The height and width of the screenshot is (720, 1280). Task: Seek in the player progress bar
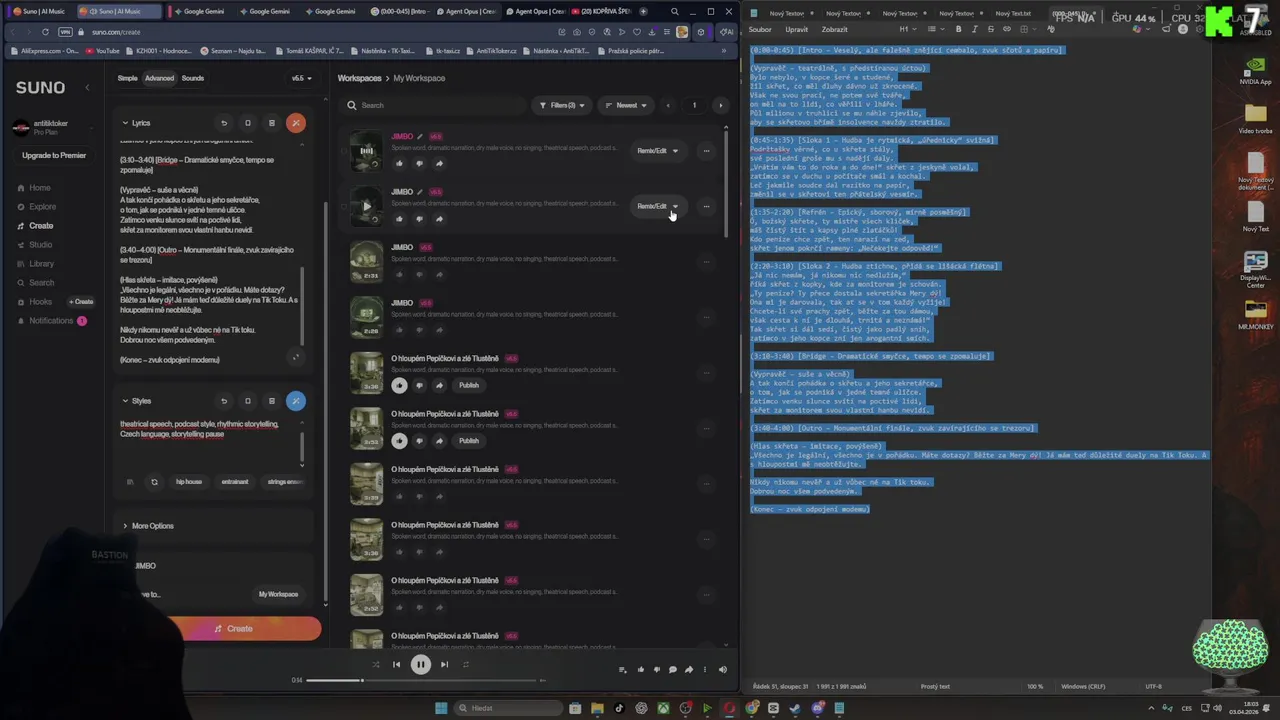point(423,681)
